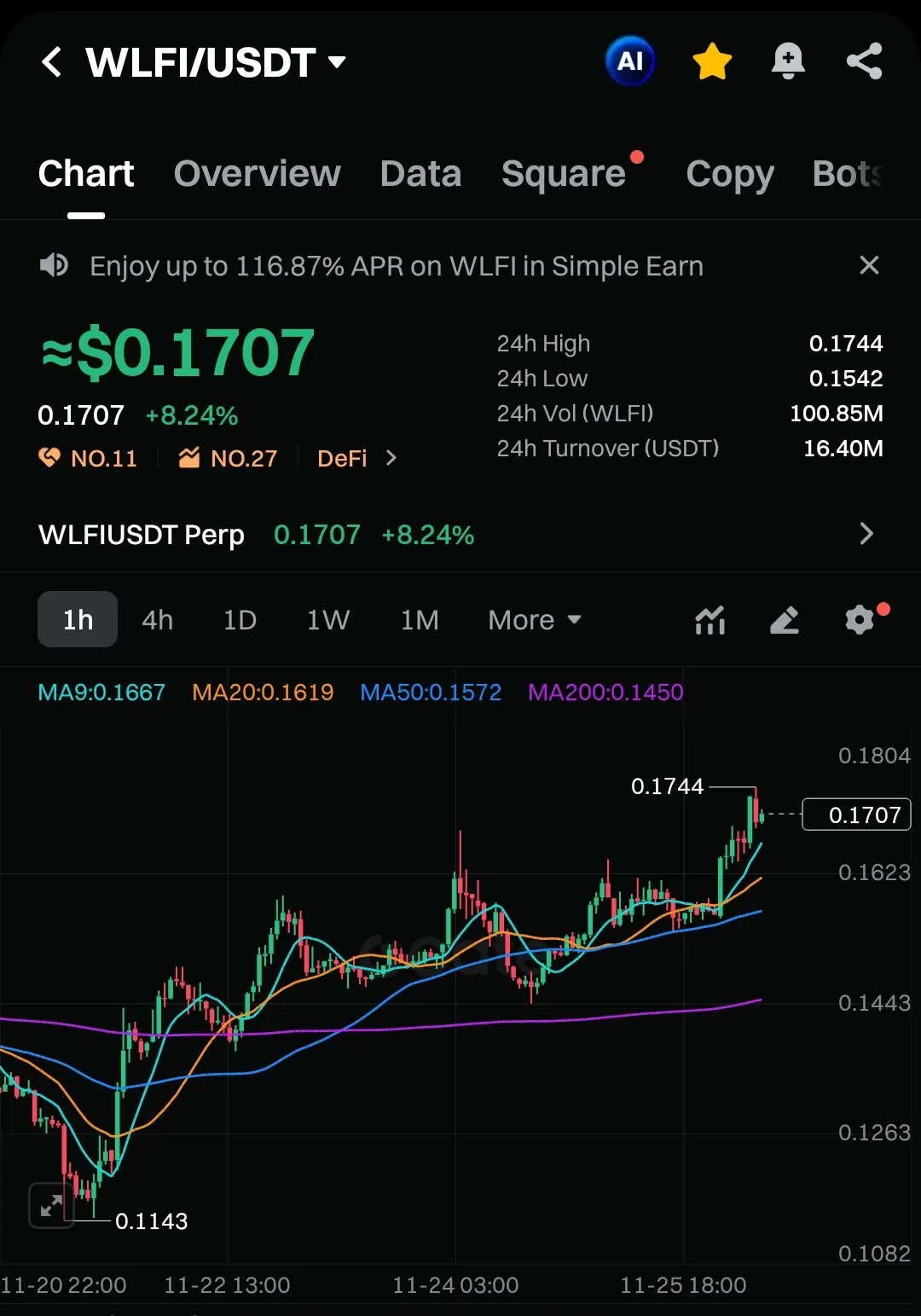Tap the 24h Vol value 100.85M
Viewport: 921px width, 1316px height.
coord(837,414)
